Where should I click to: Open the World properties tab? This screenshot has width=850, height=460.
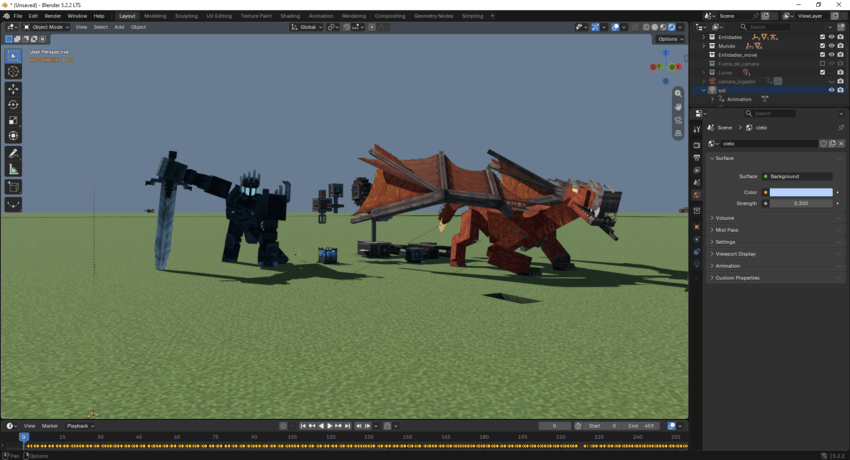pos(697,195)
